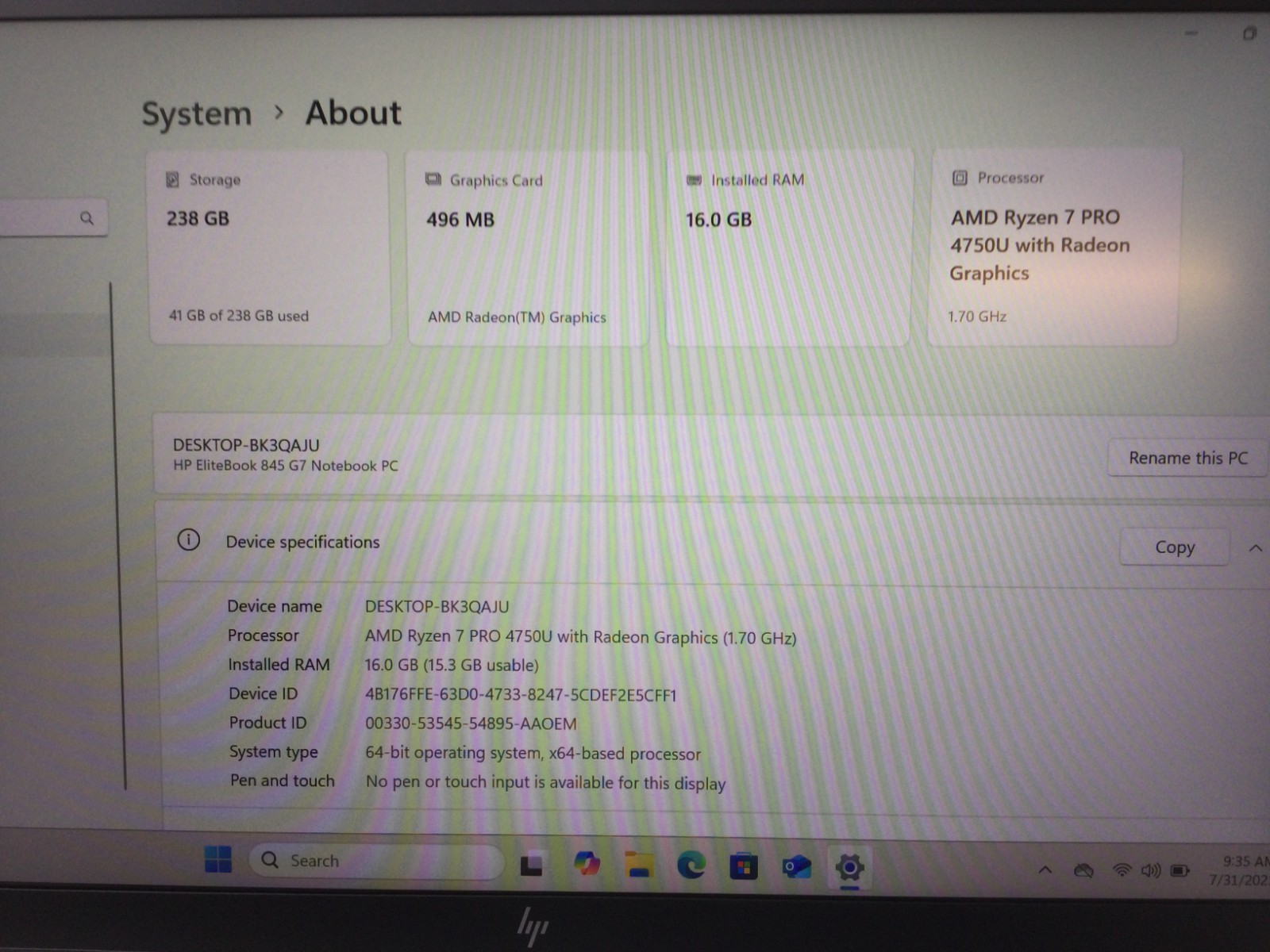This screenshot has height=952, width=1270.
Task: Click Rename this PC button
Action: coord(1188,458)
